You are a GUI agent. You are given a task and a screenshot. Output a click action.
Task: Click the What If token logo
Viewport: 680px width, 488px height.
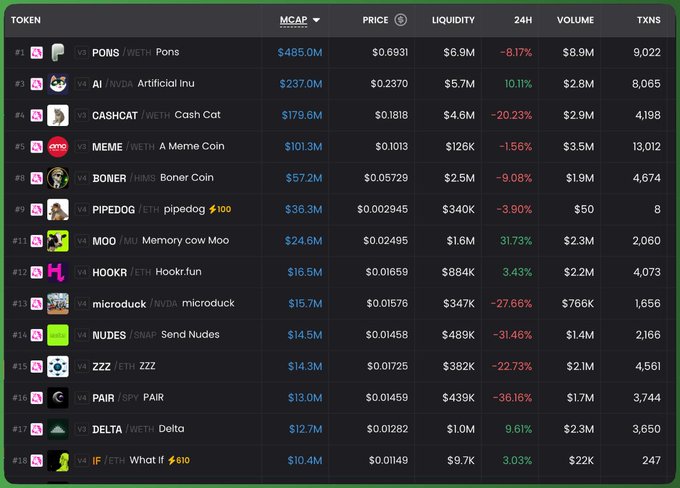(58, 461)
